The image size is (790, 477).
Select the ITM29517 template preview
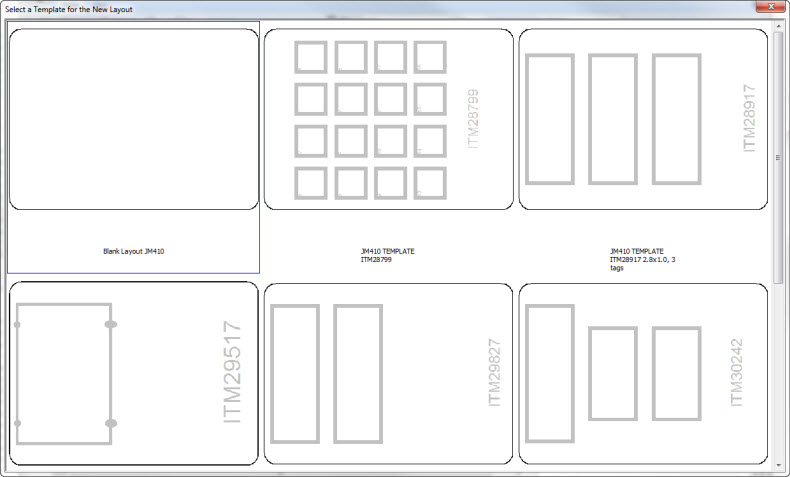pos(134,373)
